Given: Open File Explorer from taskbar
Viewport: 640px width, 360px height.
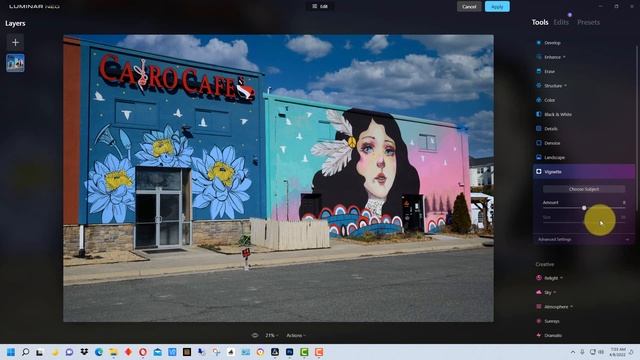Looking at the screenshot, I should [x=113, y=352].
